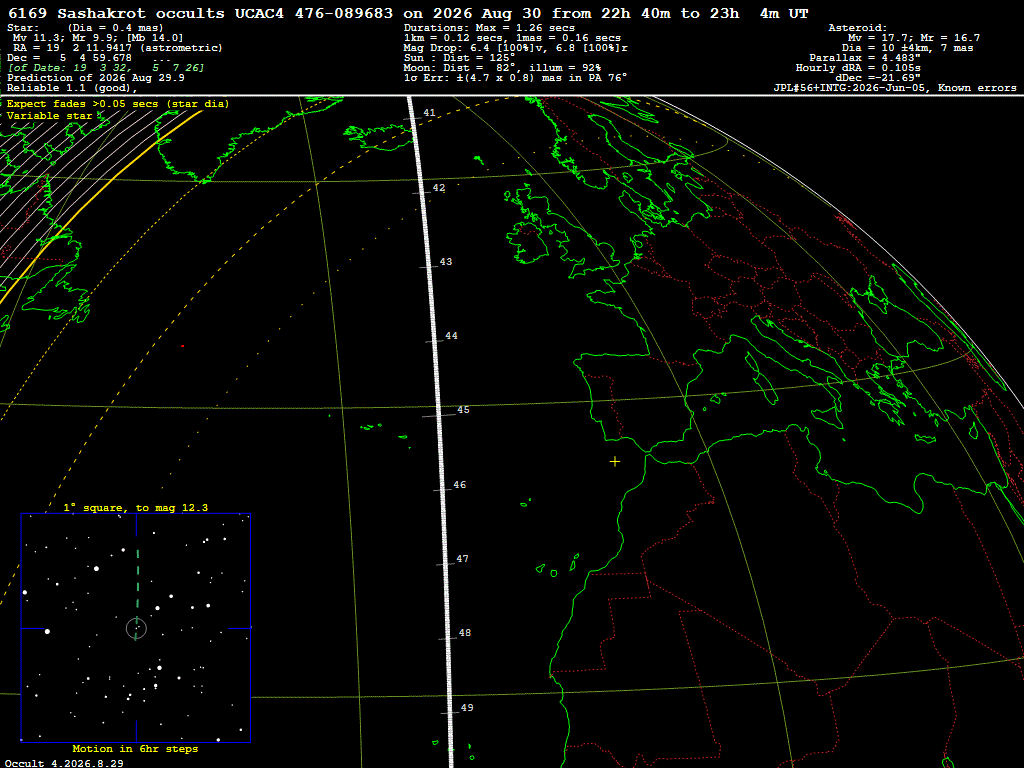The image size is (1024, 768).
Task: Click the star finder chart thumbnail
Action: point(136,628)
